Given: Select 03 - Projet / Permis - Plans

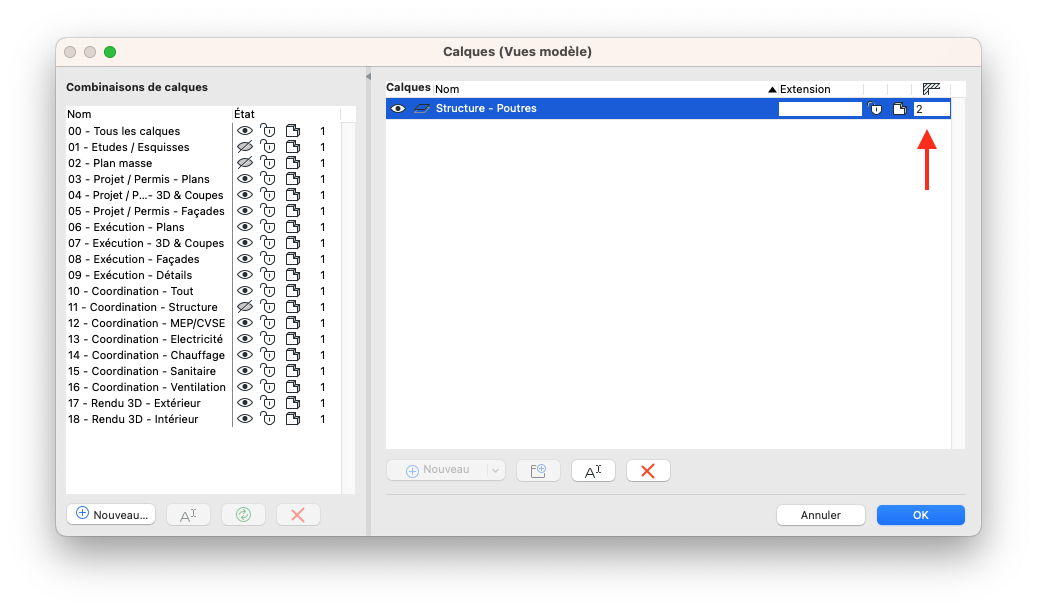Looking at the screenshot, I should [138, 179].
